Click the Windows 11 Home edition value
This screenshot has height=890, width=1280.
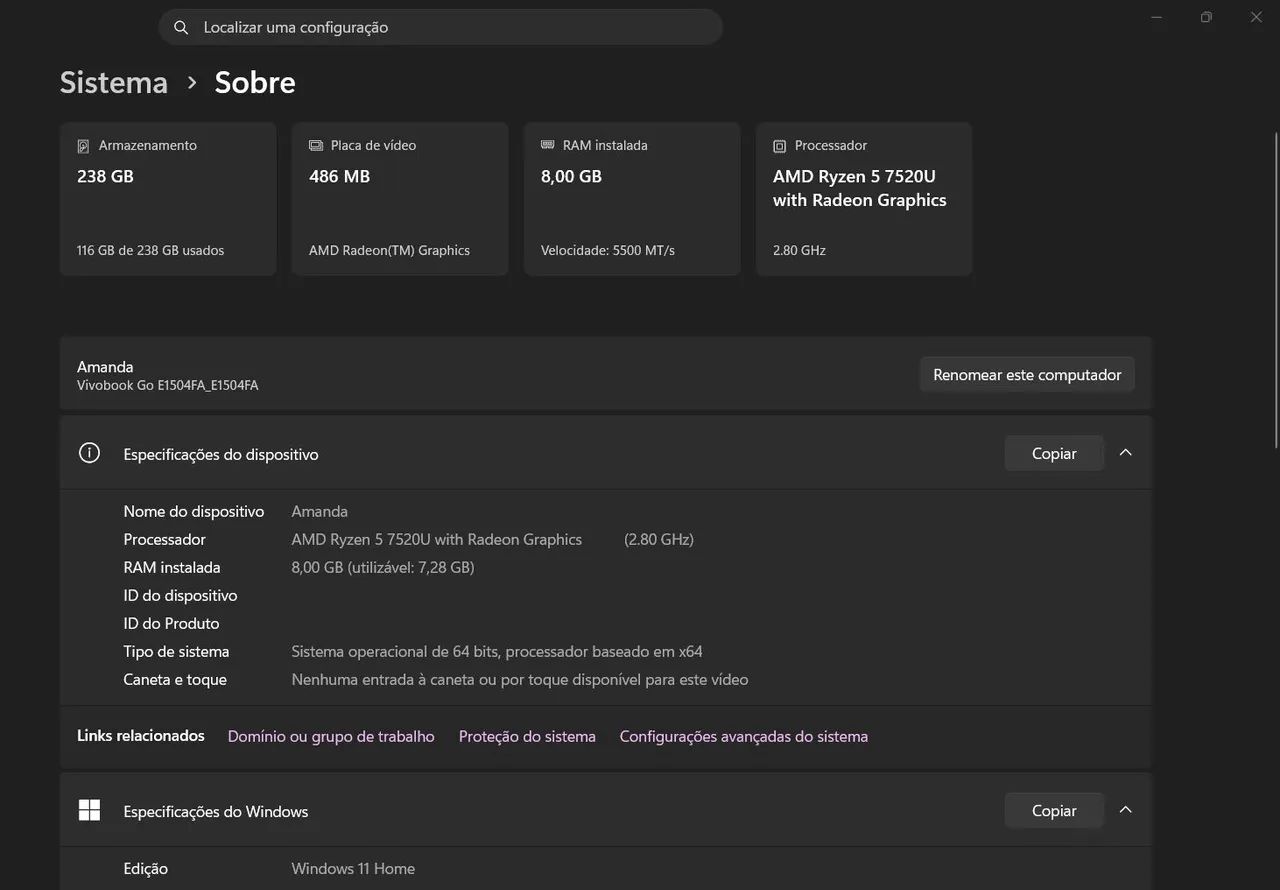click(x=353, y=868)
